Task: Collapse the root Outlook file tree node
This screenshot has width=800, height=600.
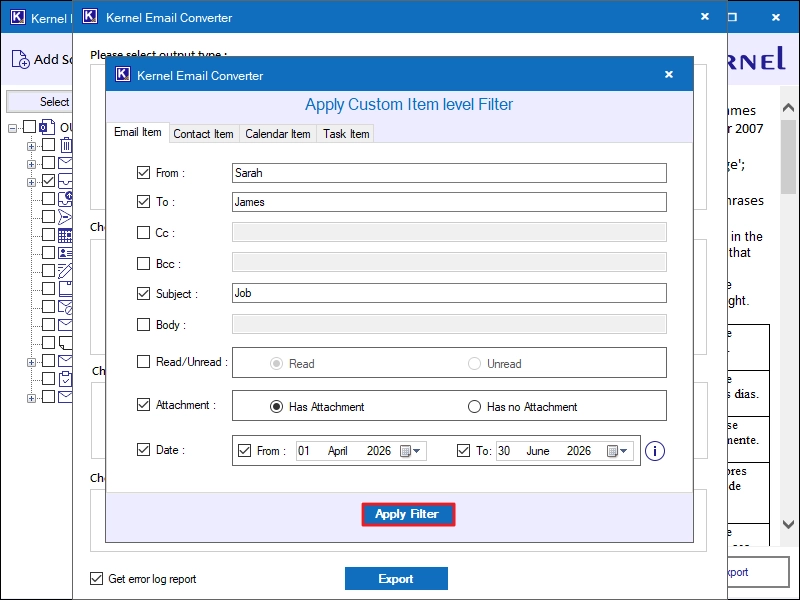Action: tap(12, 128)
